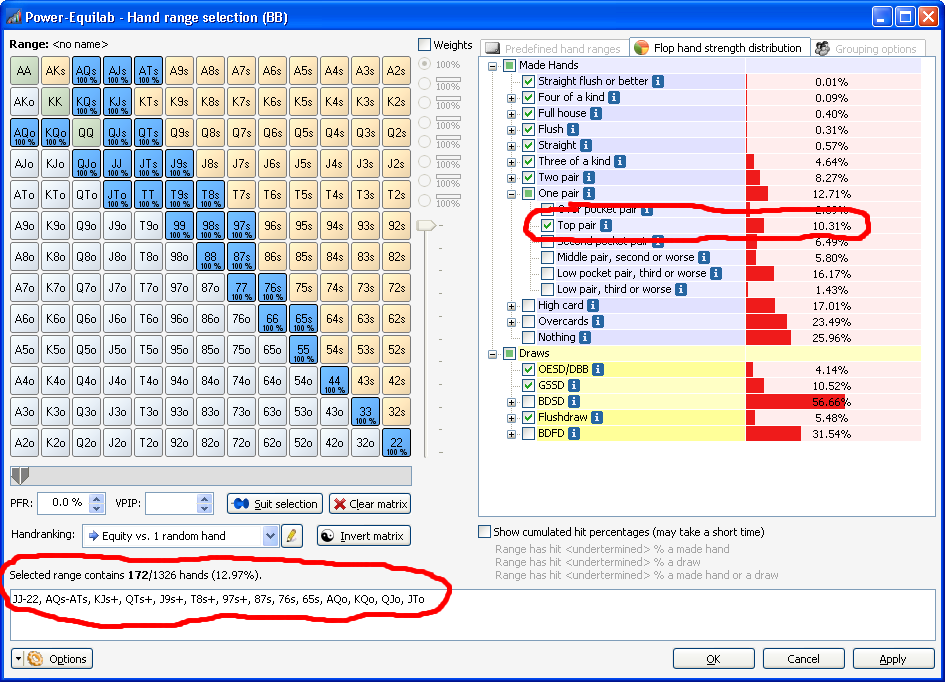Deselect the 22 hand cell
The width and height of the screenshot is (945, 682).
point(397,443)
